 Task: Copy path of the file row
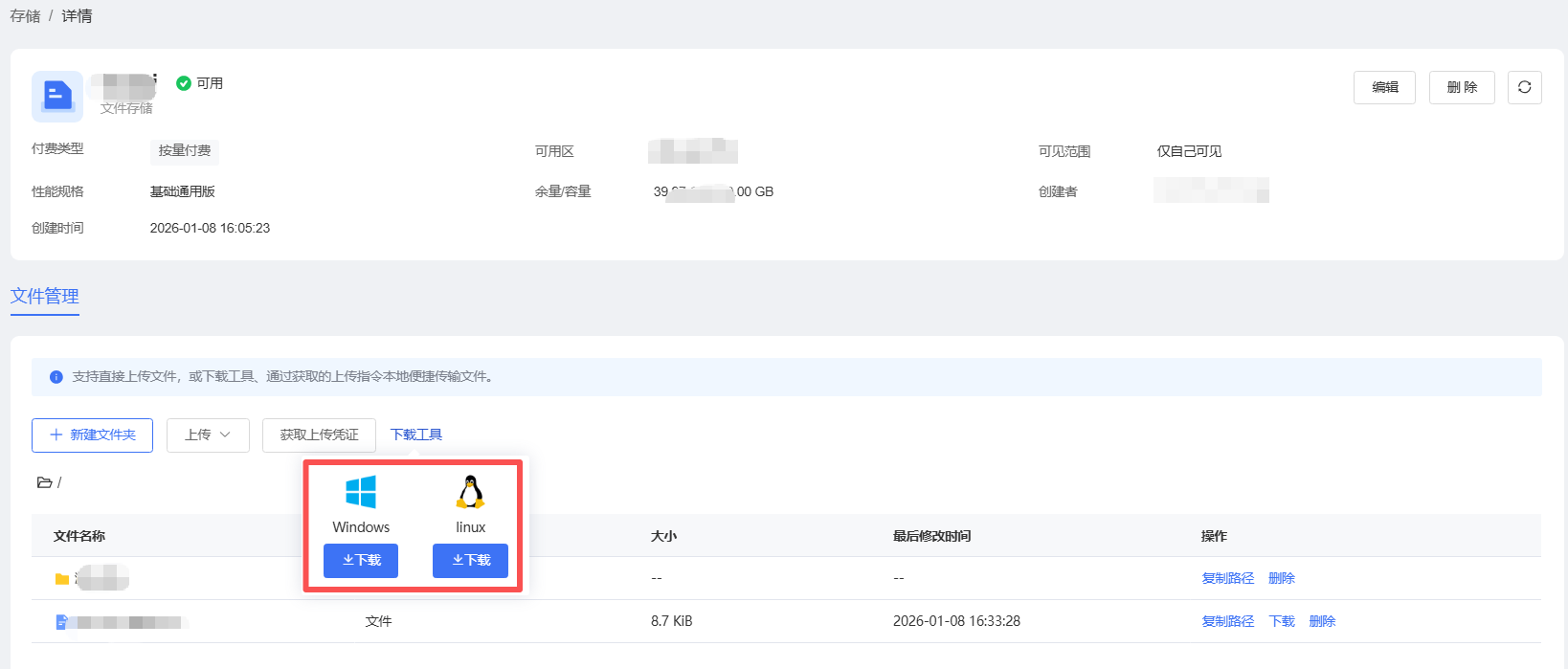click(1227, 622)
